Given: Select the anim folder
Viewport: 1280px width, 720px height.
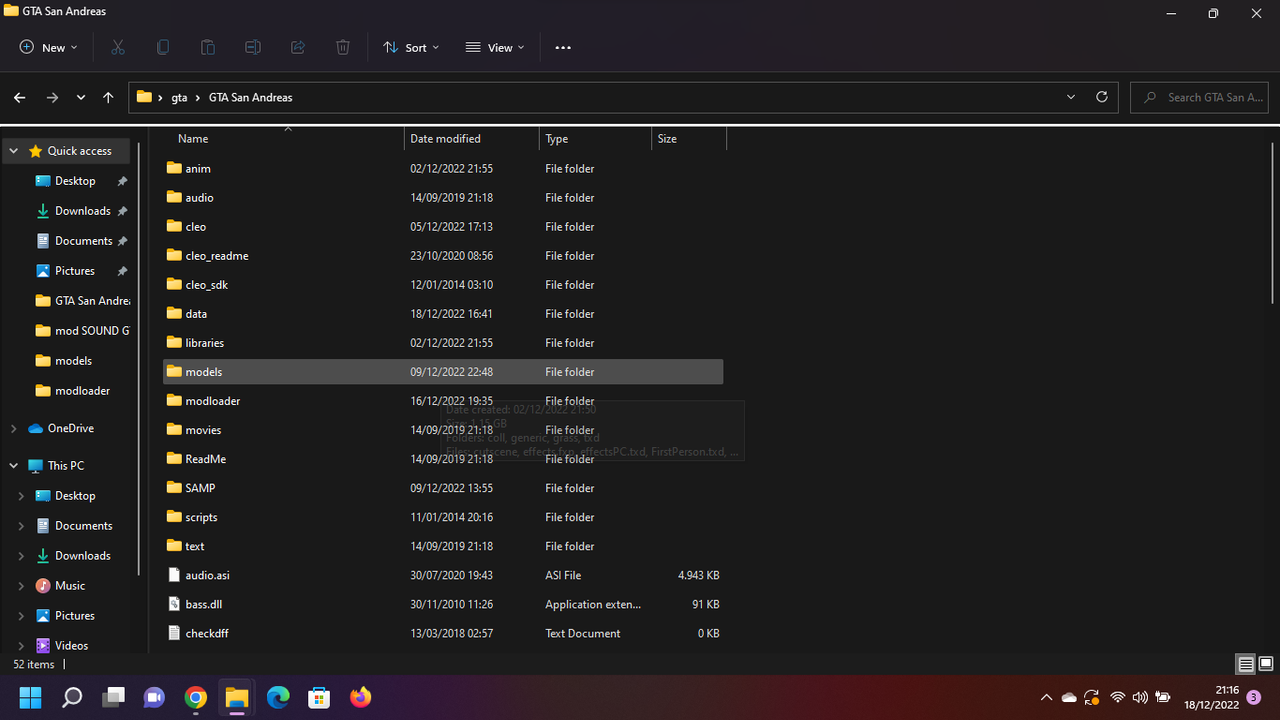Looking at the screenshot, I should point(443,168).
